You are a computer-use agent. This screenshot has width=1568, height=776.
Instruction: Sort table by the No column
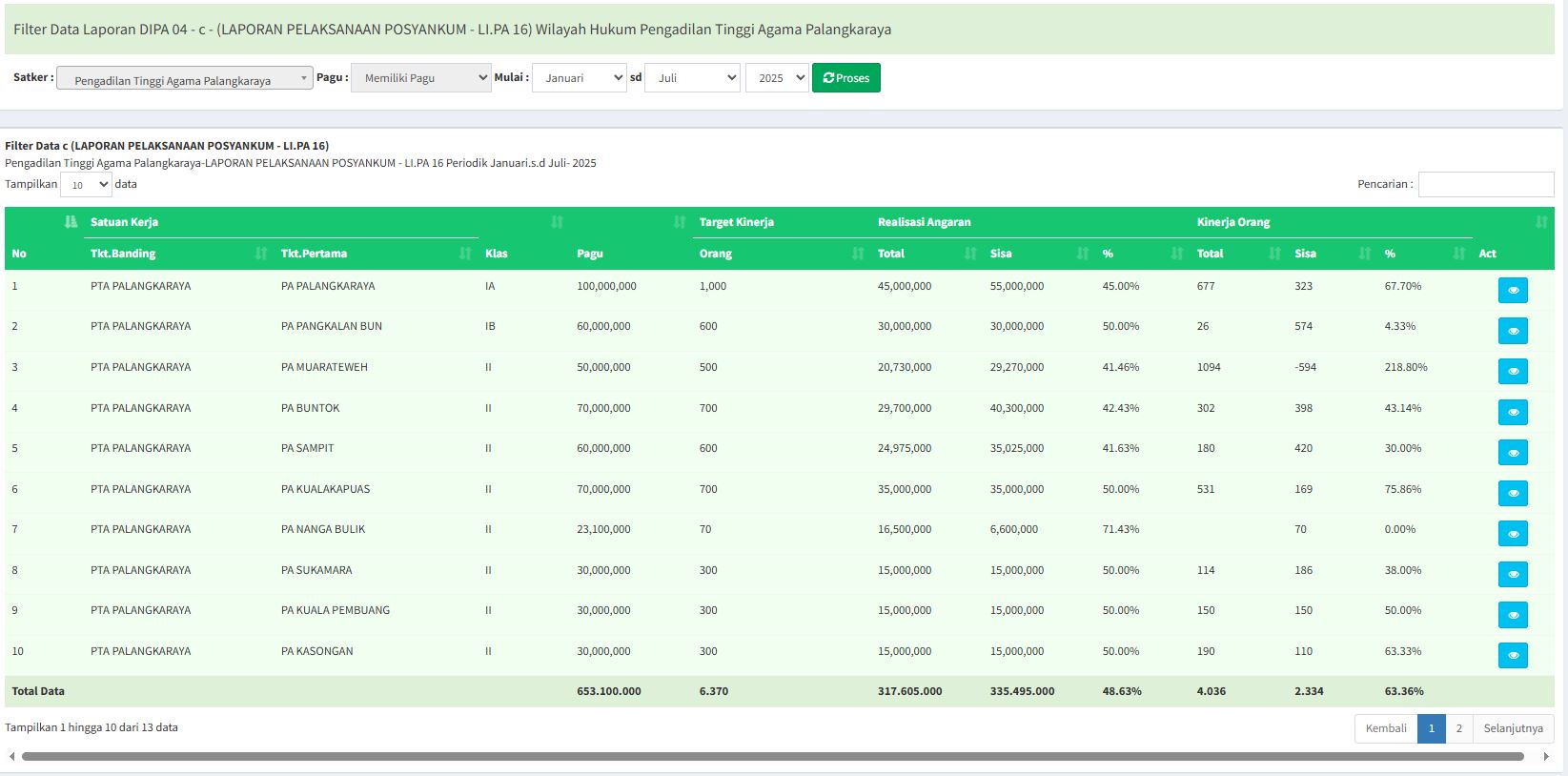(71, 222)
